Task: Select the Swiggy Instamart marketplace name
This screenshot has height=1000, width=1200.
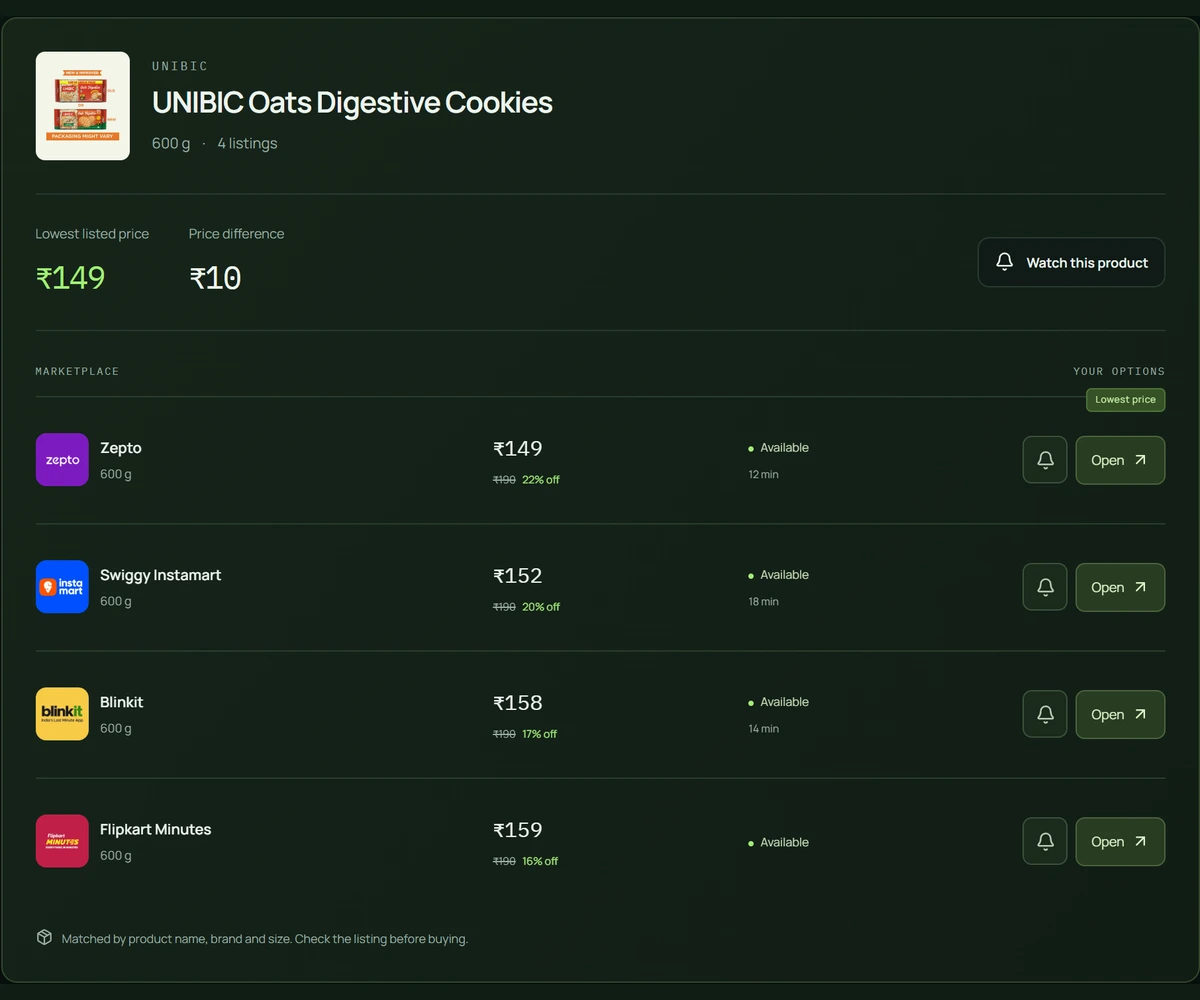Action: (x=160, y=575)
